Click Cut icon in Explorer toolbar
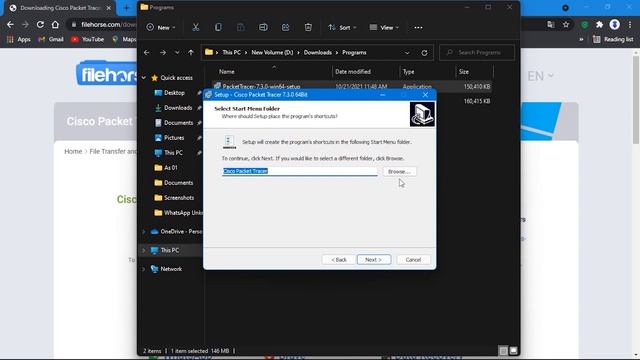Screen dimensions: 640x360 (x=196, y=27)
